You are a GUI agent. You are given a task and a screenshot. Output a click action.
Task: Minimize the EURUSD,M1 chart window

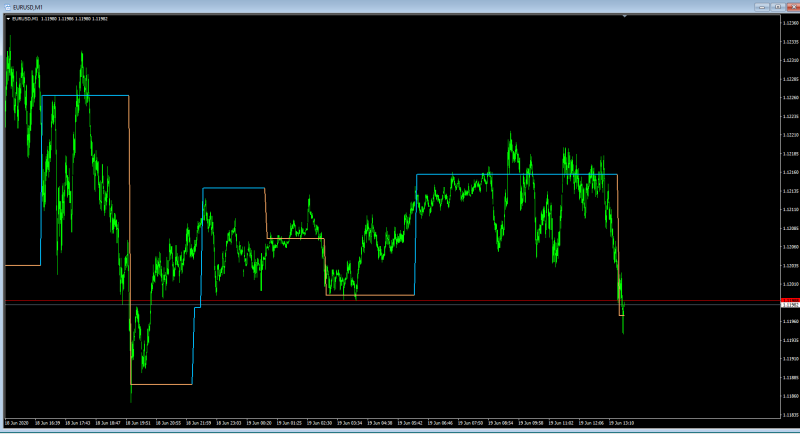pos(762,7)
